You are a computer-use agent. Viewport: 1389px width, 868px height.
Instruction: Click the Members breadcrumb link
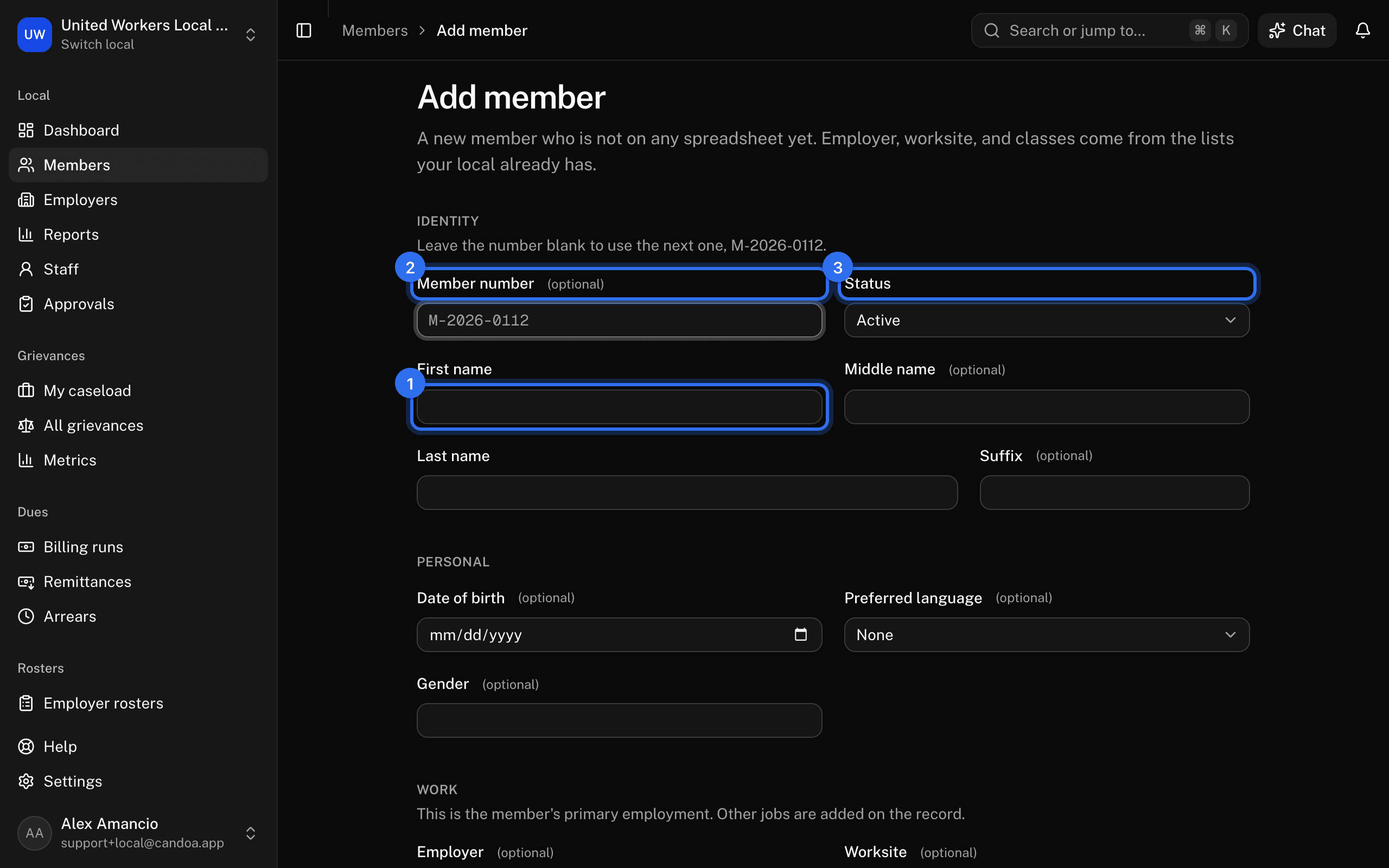pyautogui.click(x=375, y=30)
